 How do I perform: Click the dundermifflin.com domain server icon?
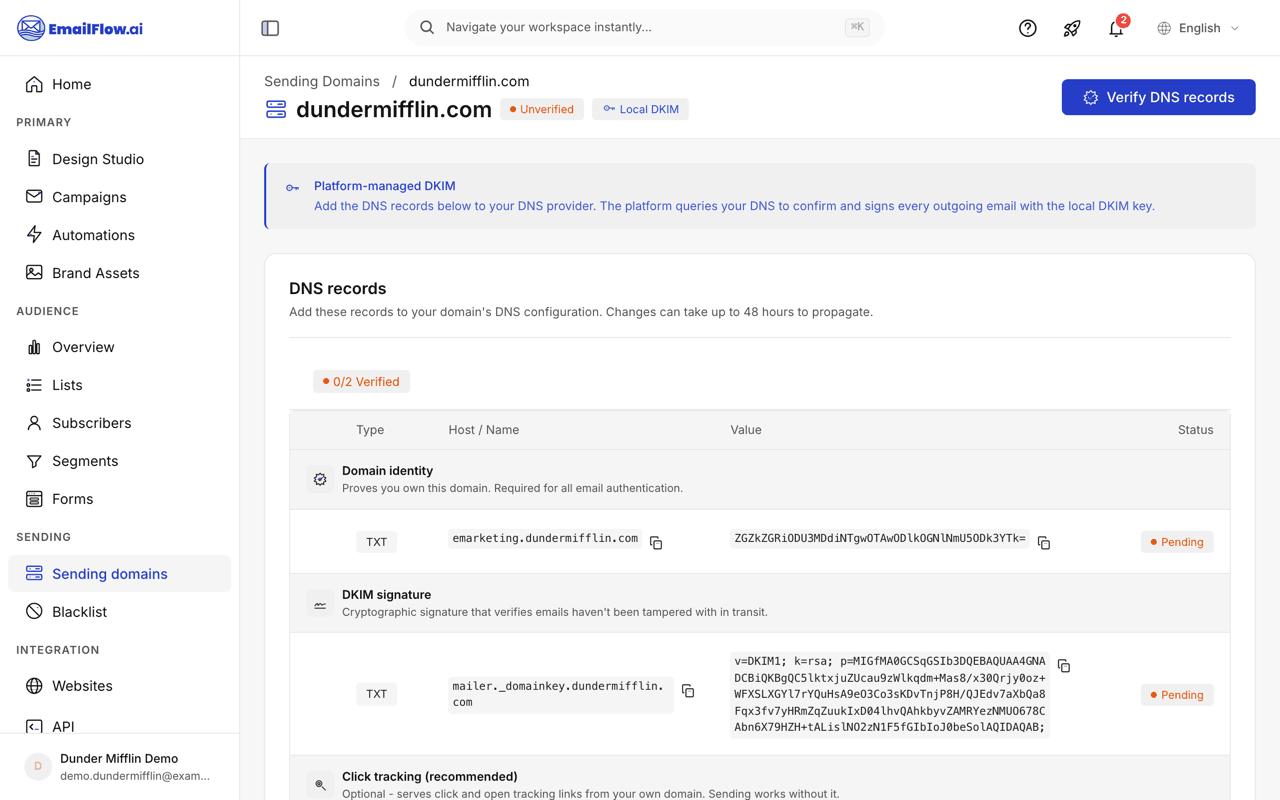point(276,109)
